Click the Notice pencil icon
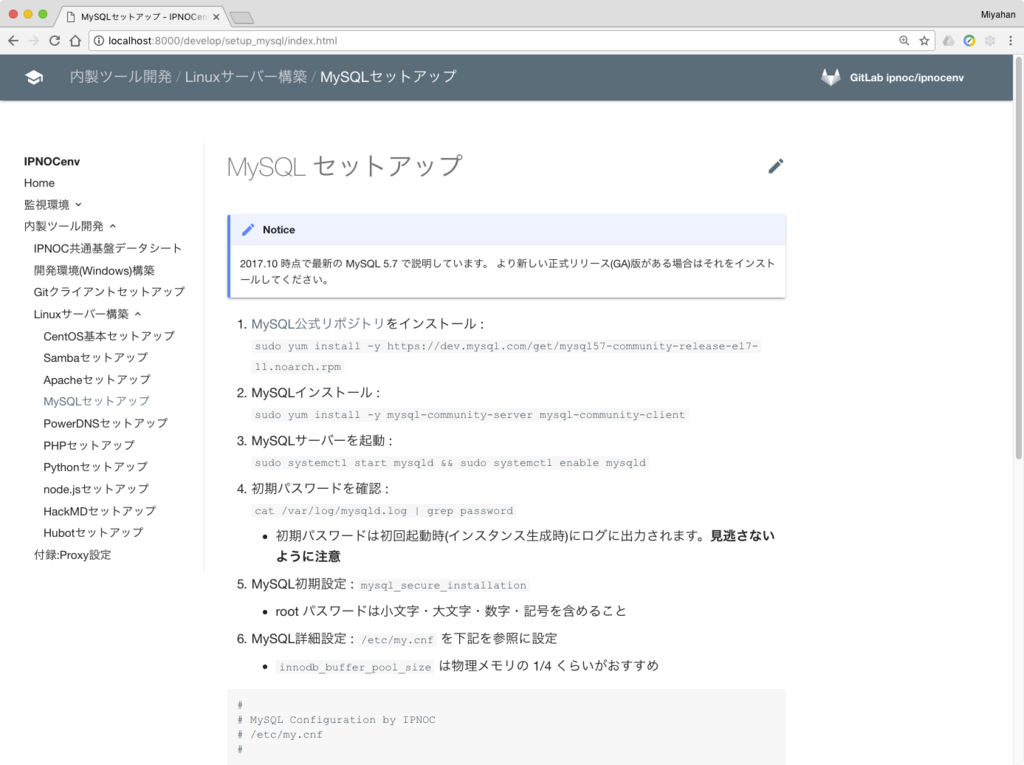Image resolution: width=1024 pixels, height=765 pixels. point(248,229)
